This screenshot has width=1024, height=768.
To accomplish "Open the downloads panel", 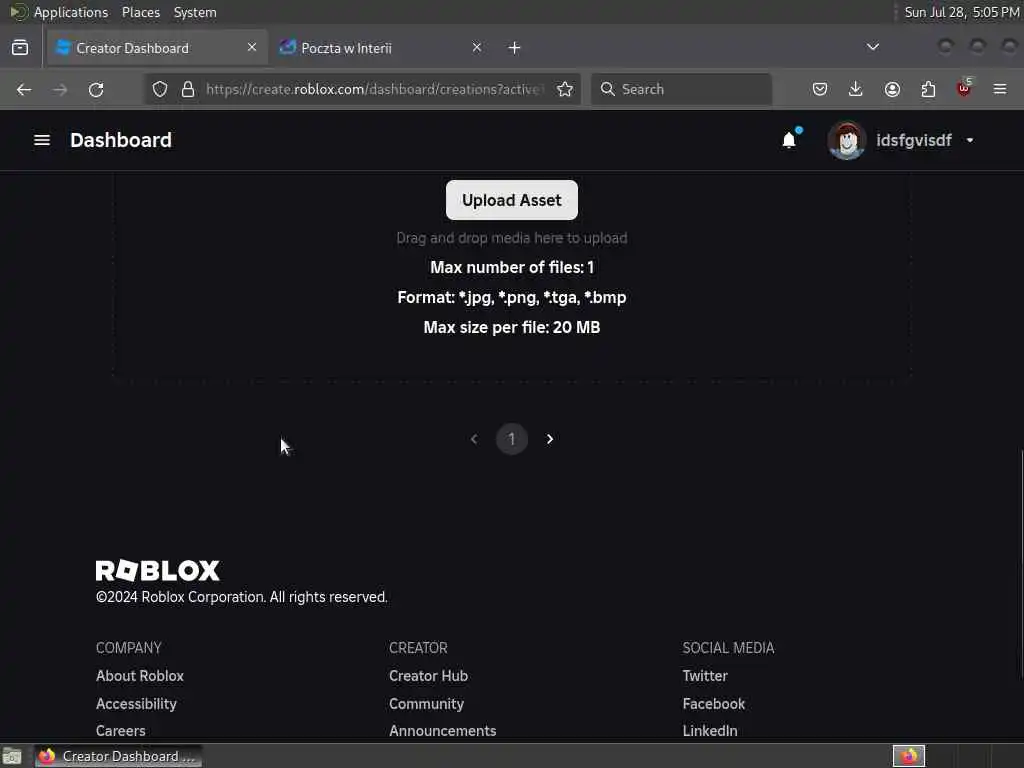I will 856,89.
